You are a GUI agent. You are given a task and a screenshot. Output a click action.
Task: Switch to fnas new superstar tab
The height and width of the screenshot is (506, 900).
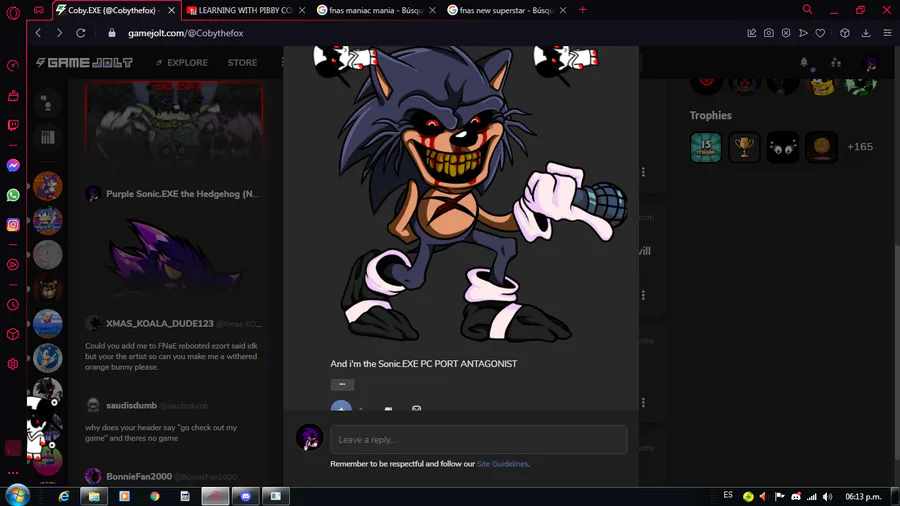[x=506, y=10]
